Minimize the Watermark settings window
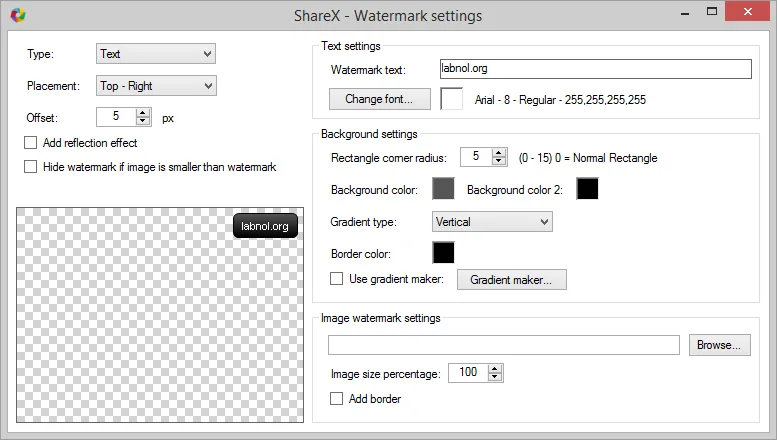The height and width of the screenshot is (440, 777). (x=685, y=12)
